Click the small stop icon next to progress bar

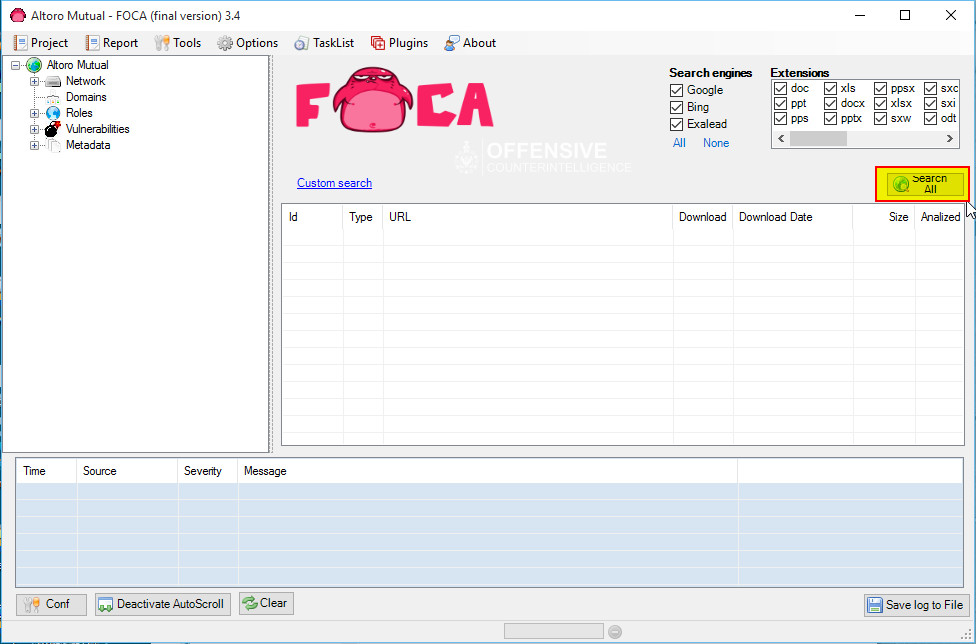[615, 632]
